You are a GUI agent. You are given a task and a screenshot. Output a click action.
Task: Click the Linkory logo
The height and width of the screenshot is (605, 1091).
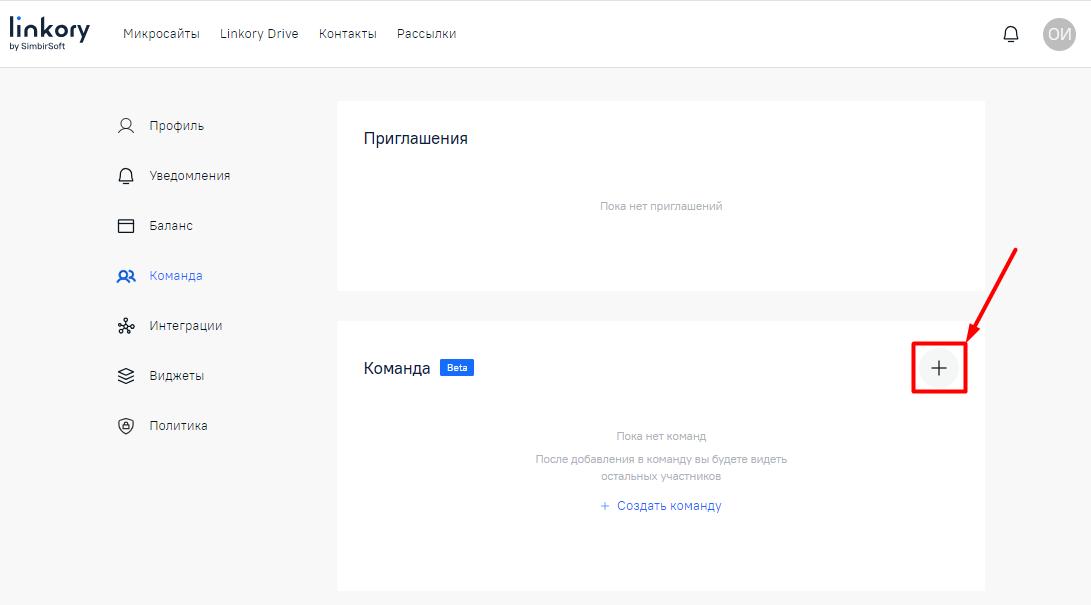[49, 31]
